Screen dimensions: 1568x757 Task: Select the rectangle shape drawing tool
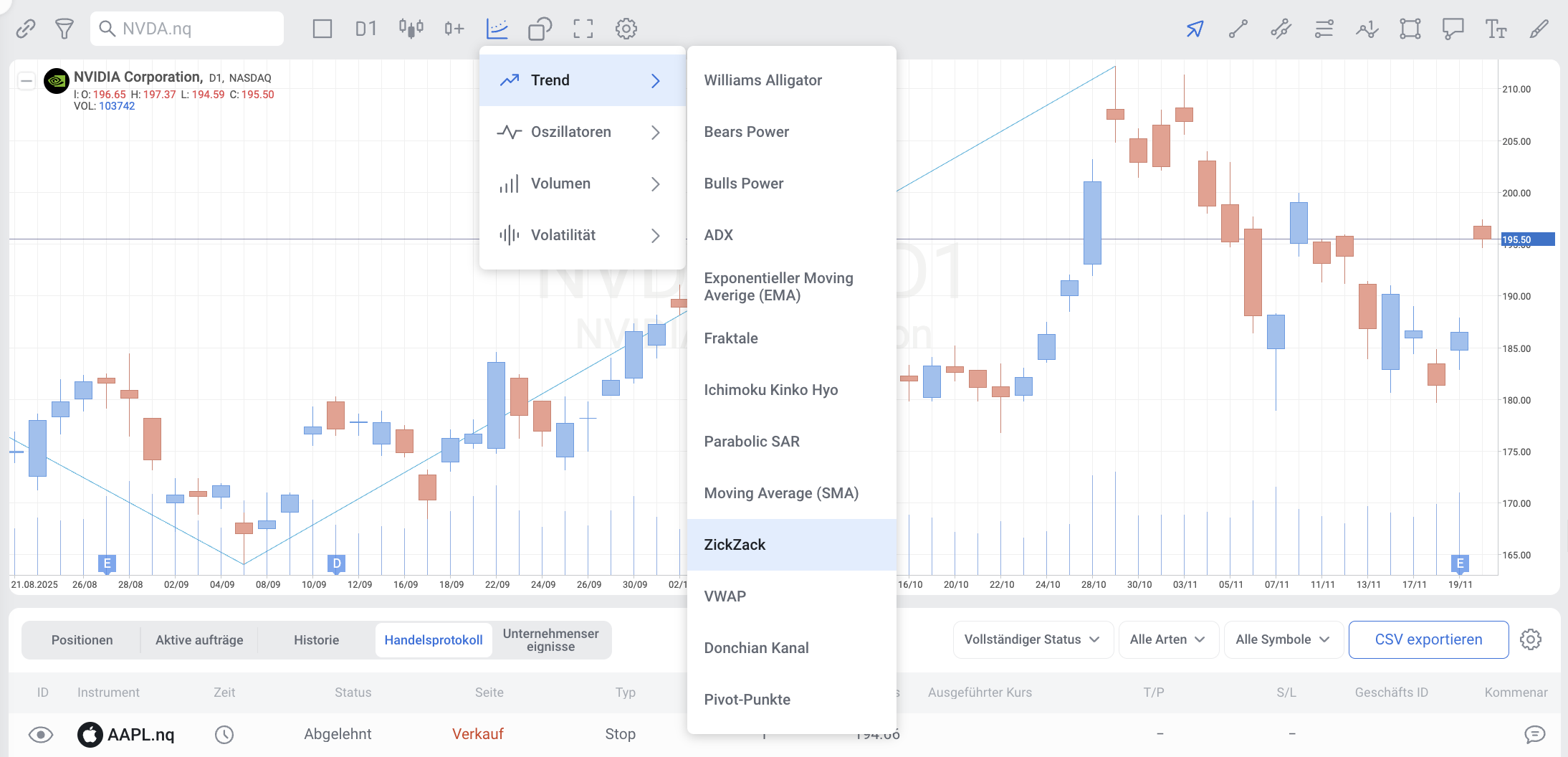[1410, 29]
